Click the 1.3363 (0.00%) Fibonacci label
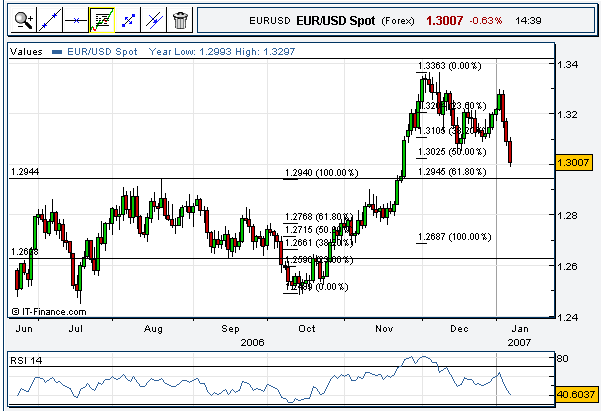 coord(449,65)
